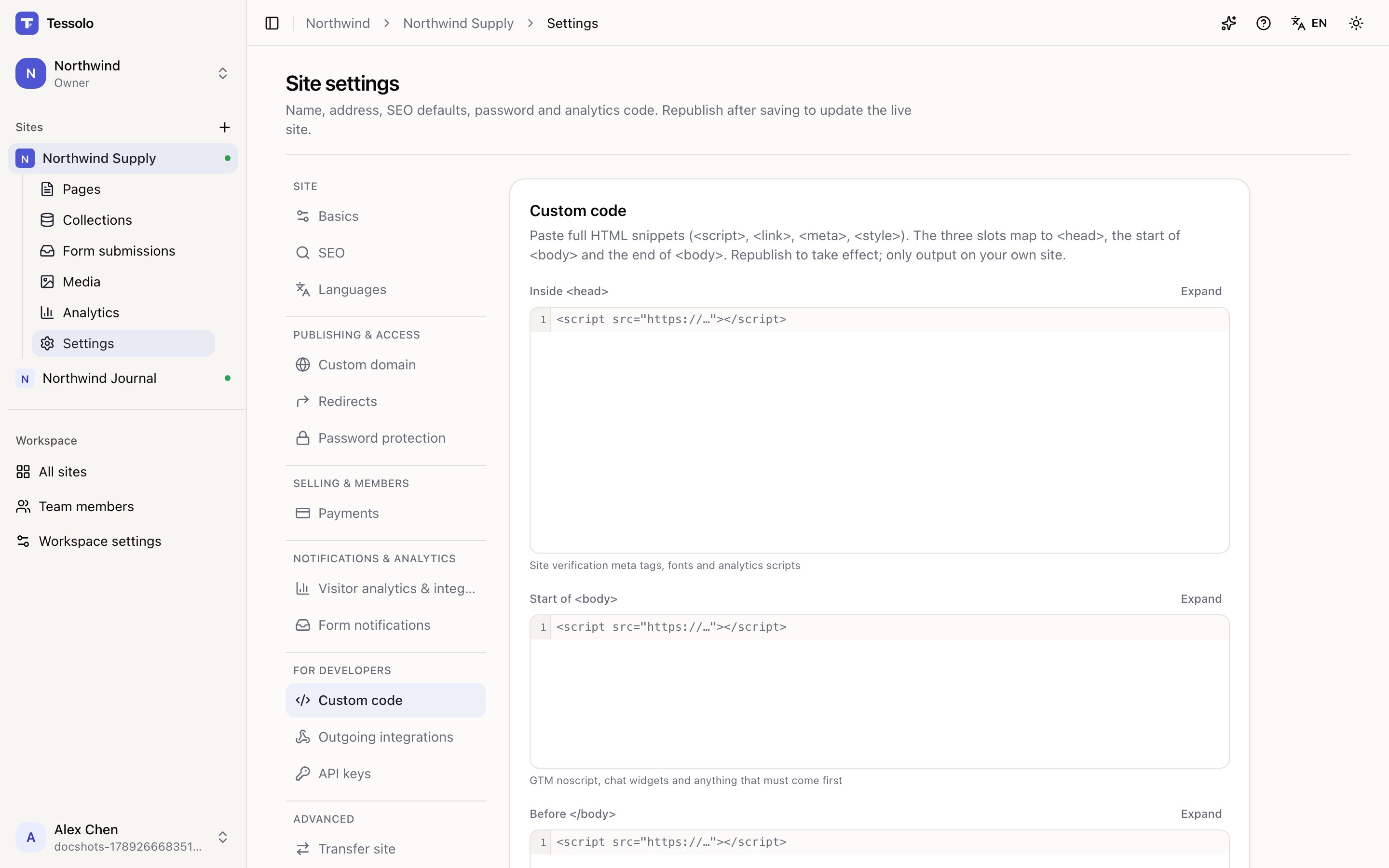
Task: Click into the Inside <head> code editor
Action: 879,431
